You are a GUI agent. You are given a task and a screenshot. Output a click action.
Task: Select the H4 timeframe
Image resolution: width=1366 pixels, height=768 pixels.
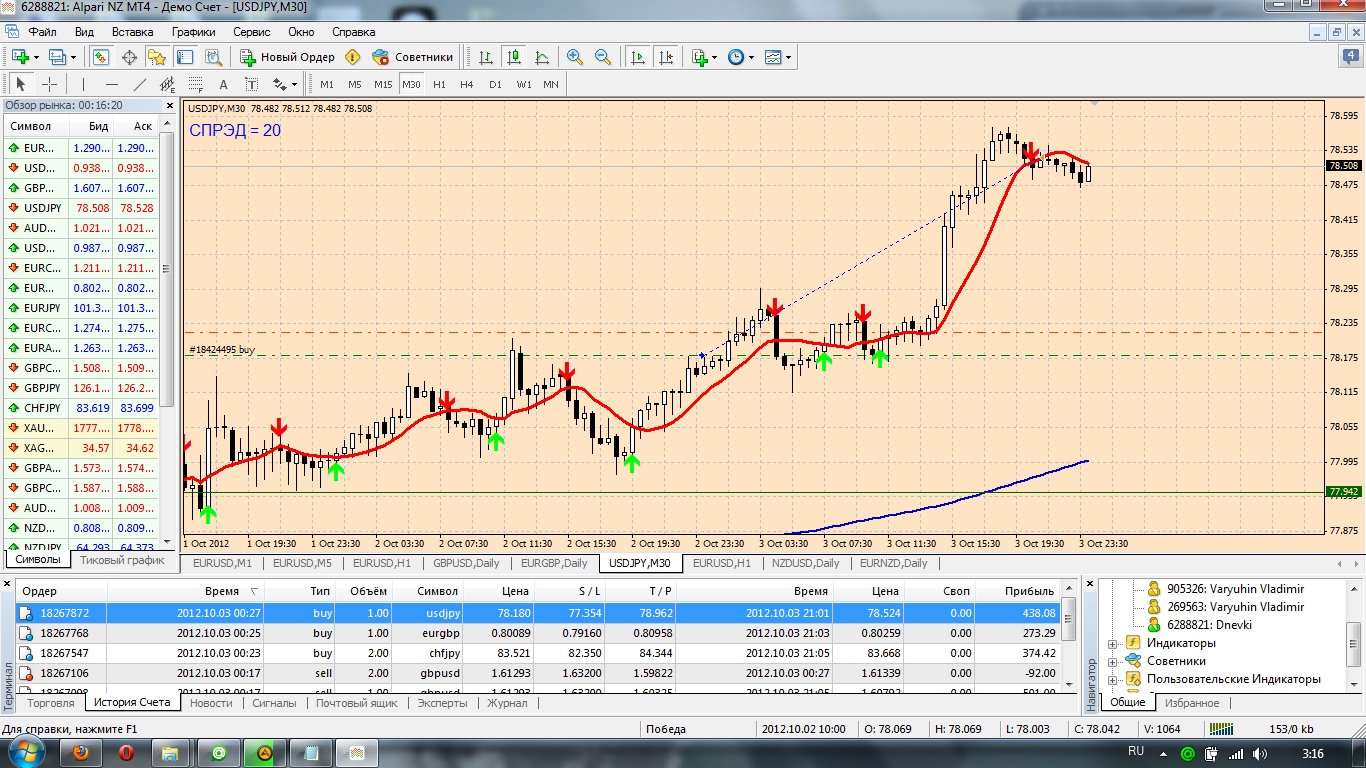click(x=466, y=84)
